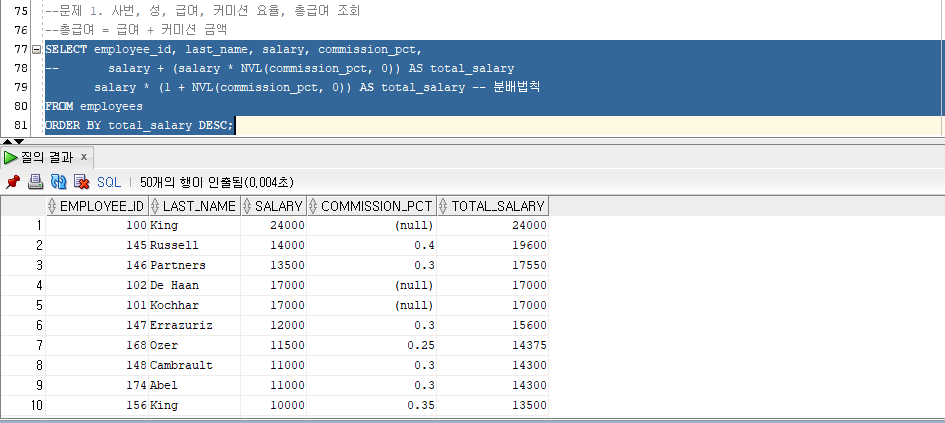Close the 질의 결과 tab
945x423 pixels.
84,157
